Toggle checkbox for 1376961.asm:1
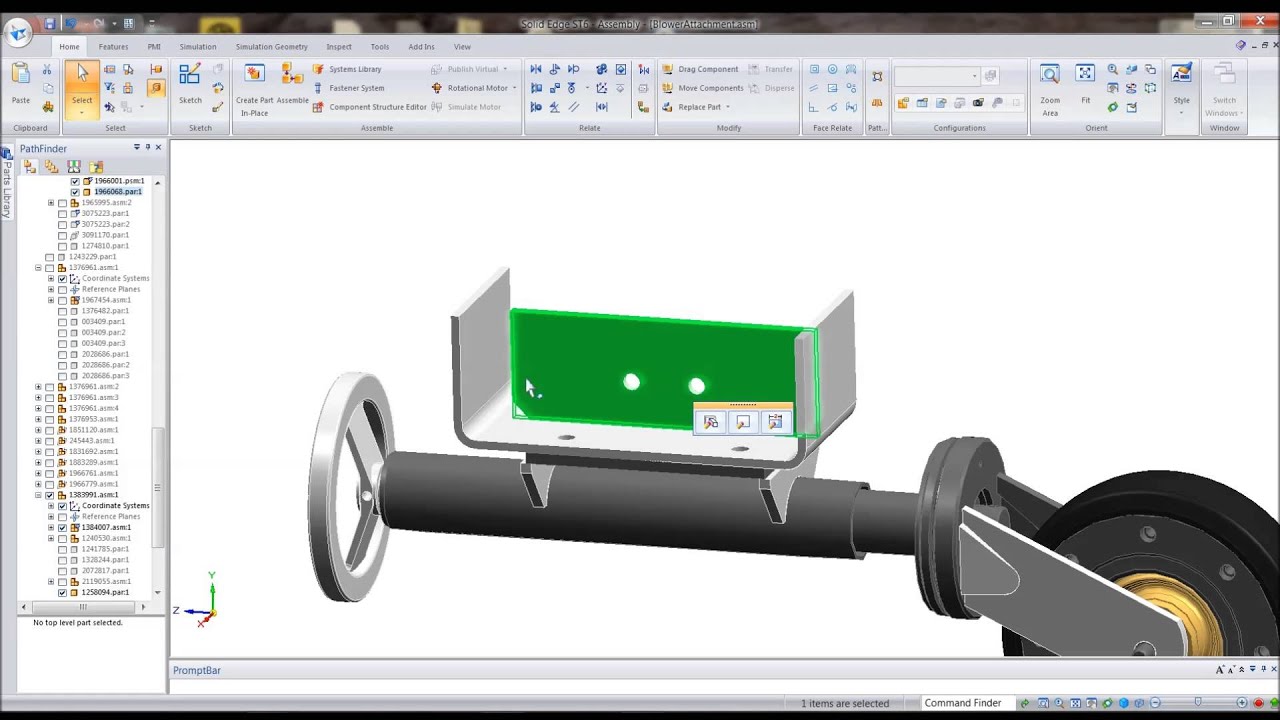This screenshot has width=1280, height=720. 50,268
